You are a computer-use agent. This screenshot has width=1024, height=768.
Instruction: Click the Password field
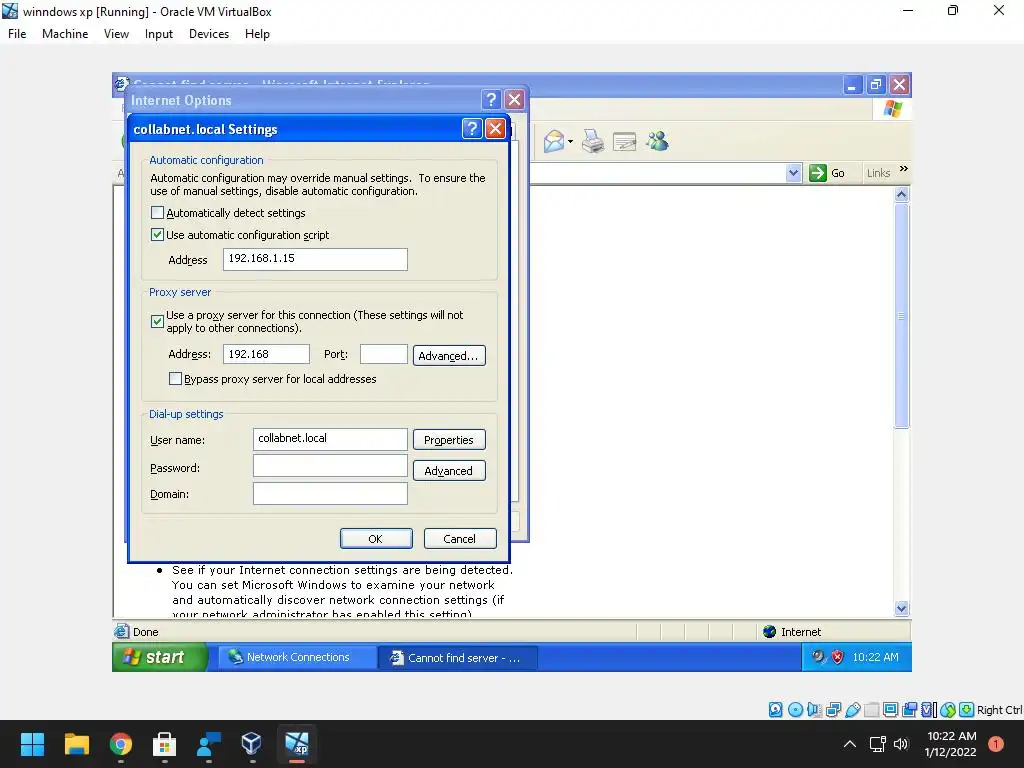330,466
